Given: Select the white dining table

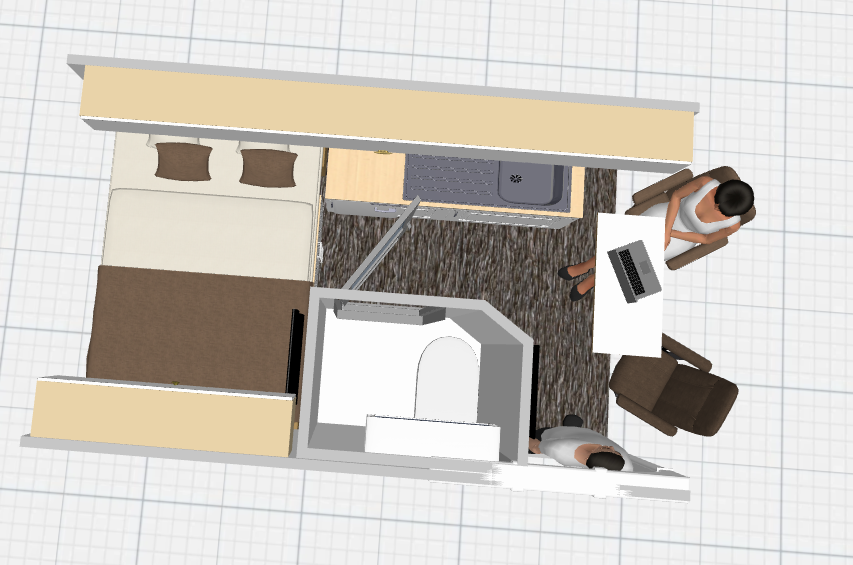Looking at the screenshot, I should pos(629,285).
